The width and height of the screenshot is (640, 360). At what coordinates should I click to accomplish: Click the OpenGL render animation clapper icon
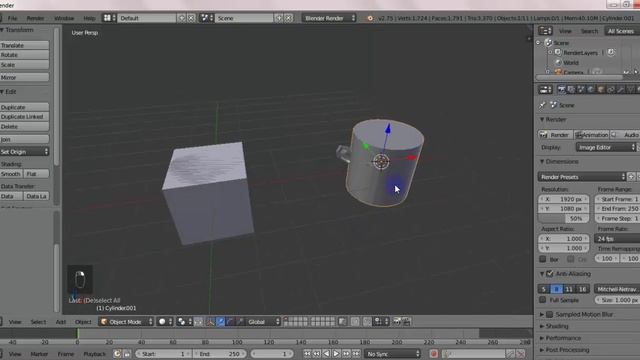point(407,322)
